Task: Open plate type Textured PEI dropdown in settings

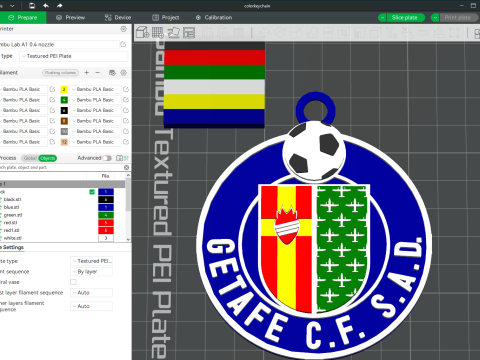Action: click(91, 261)
